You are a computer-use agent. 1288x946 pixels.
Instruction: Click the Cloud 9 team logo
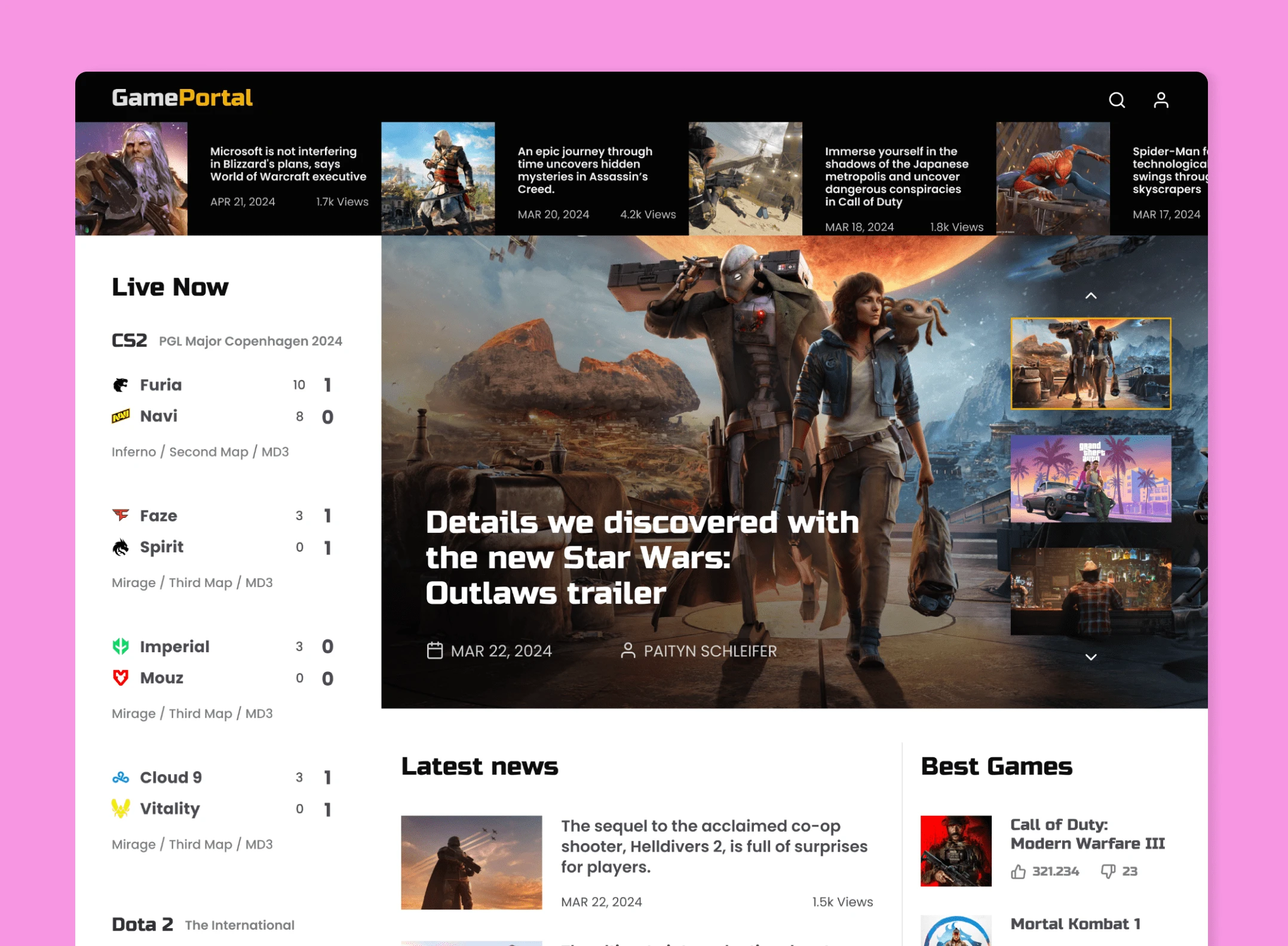tap(121, 777)
